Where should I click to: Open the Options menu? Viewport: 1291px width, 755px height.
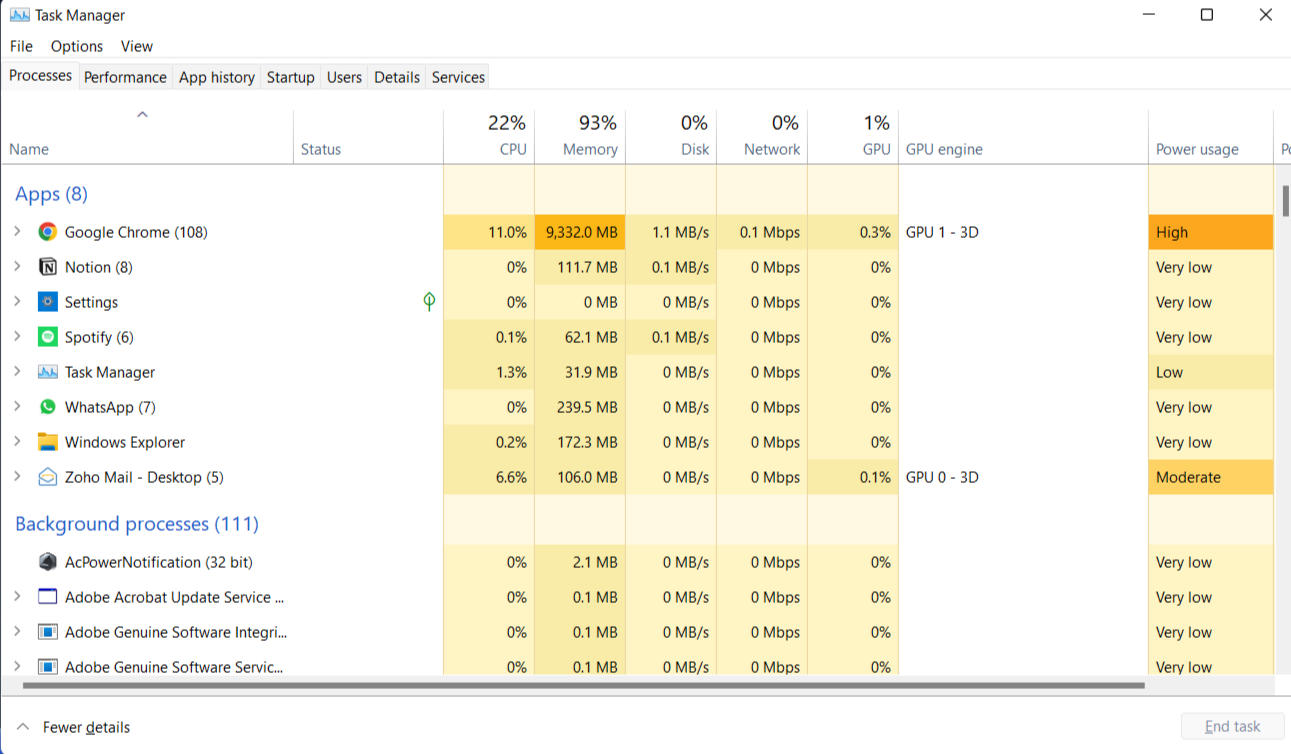click(77, 46)
